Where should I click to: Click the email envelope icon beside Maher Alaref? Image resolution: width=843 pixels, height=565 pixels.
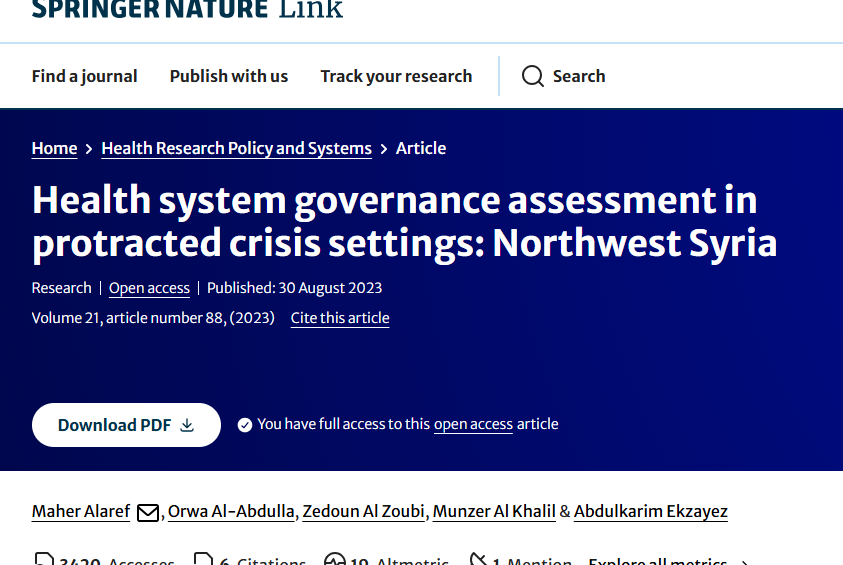point(148,512)
